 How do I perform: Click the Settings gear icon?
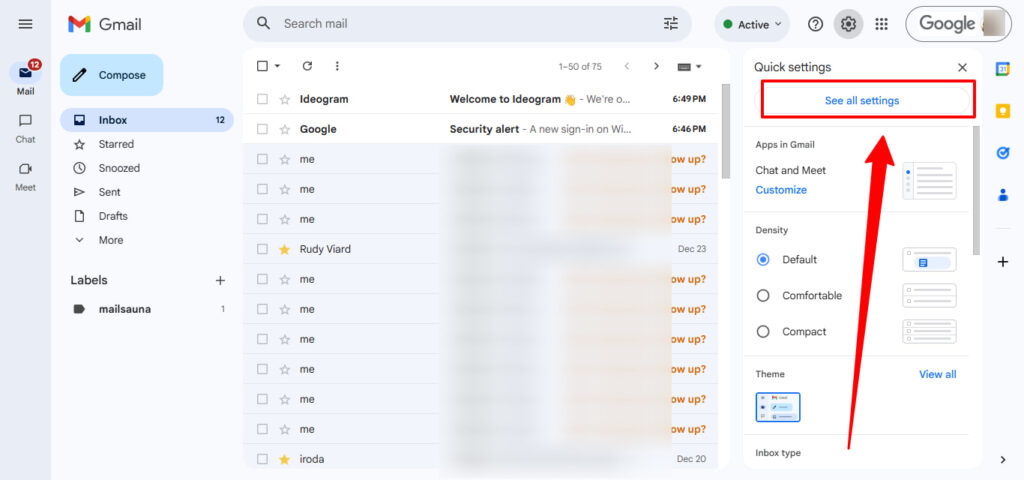pyautogui.click(x=848, y=24)
